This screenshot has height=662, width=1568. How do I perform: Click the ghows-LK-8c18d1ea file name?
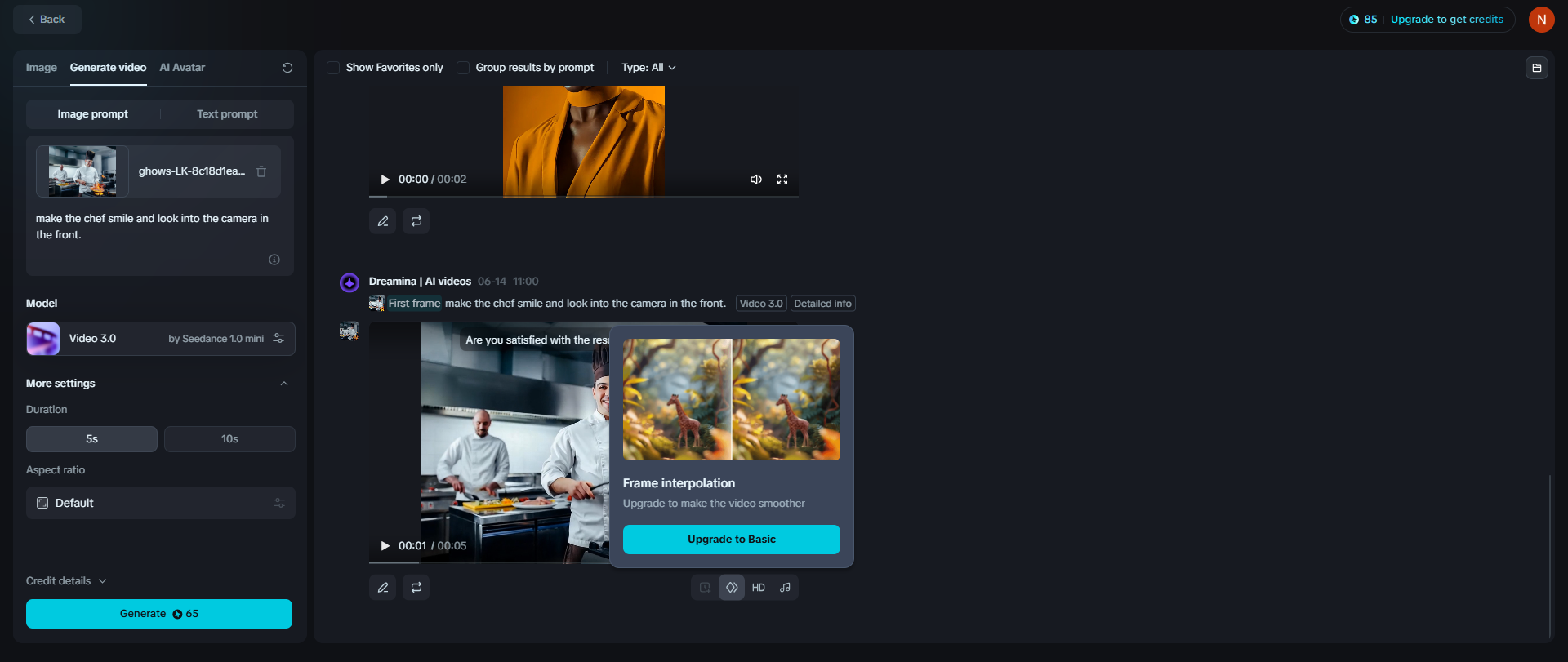(x=192, y=171)
